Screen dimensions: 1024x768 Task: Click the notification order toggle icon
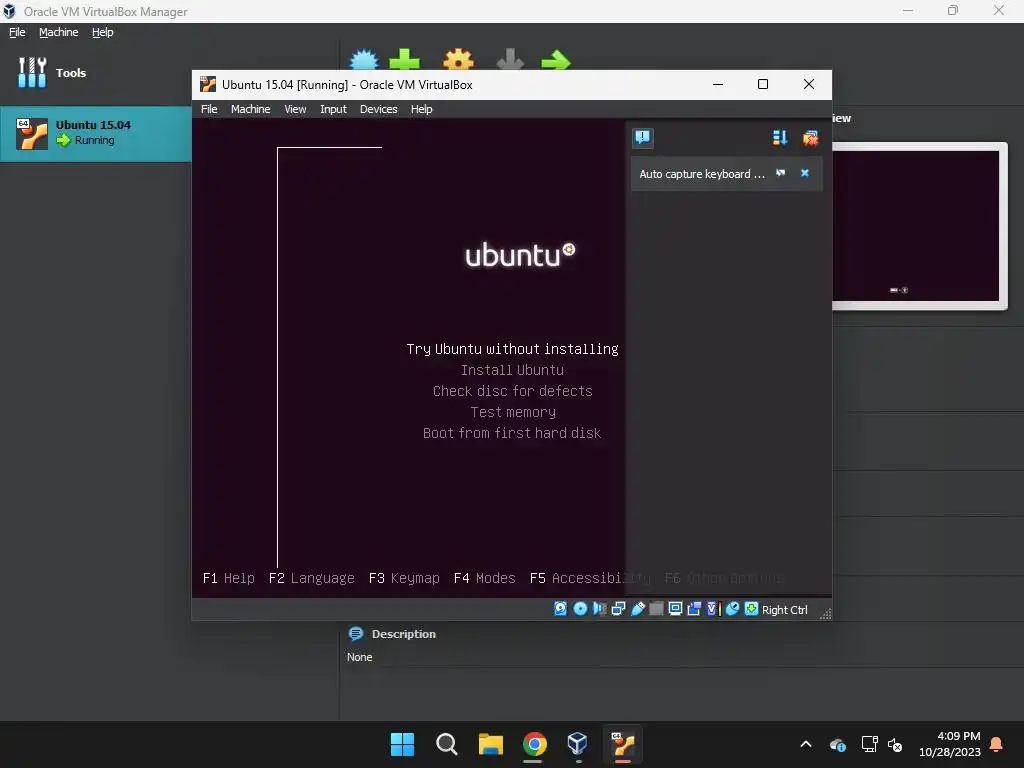780,137
